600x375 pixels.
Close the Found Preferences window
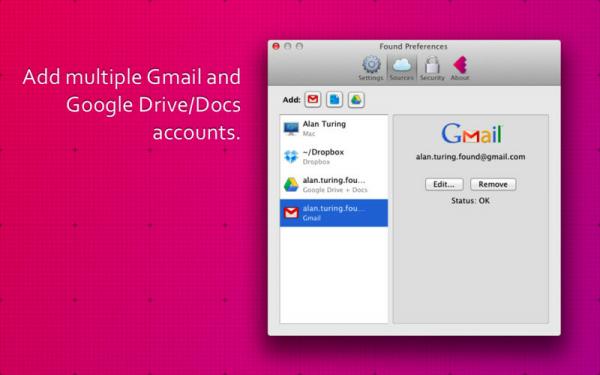coord(276,46)
